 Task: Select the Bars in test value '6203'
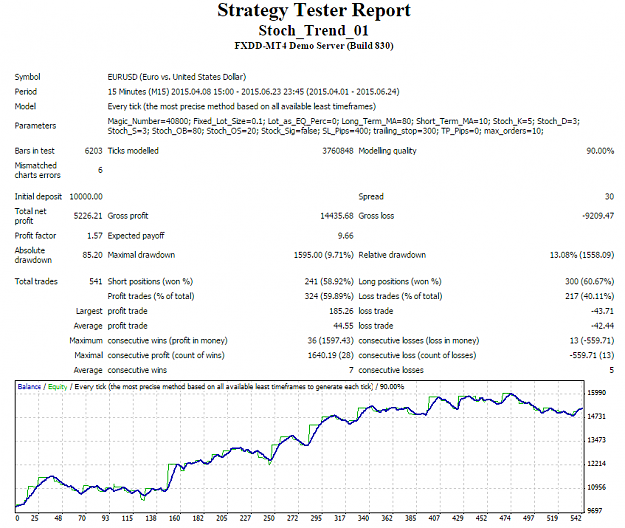(x=93, y=151)
